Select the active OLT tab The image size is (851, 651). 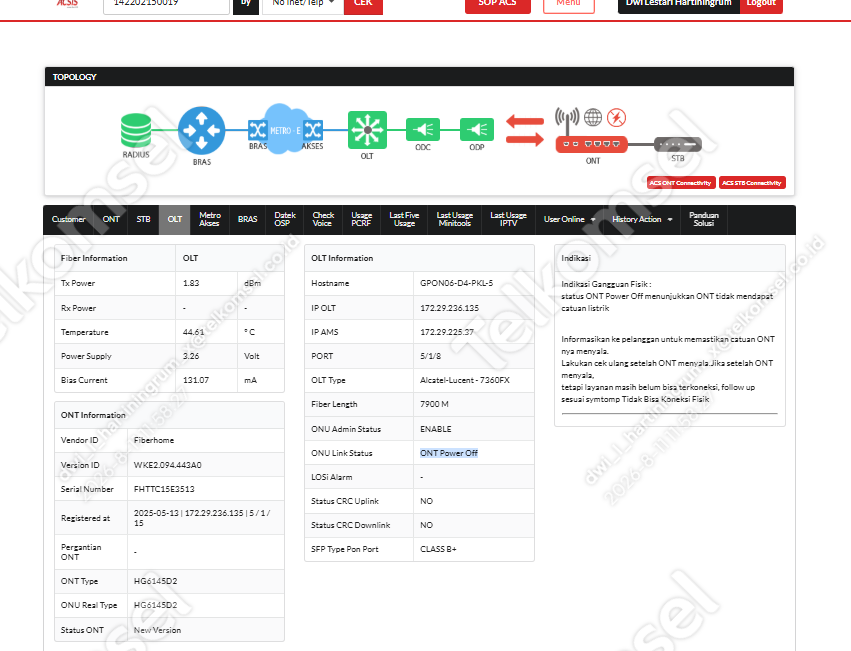[175, 219]
